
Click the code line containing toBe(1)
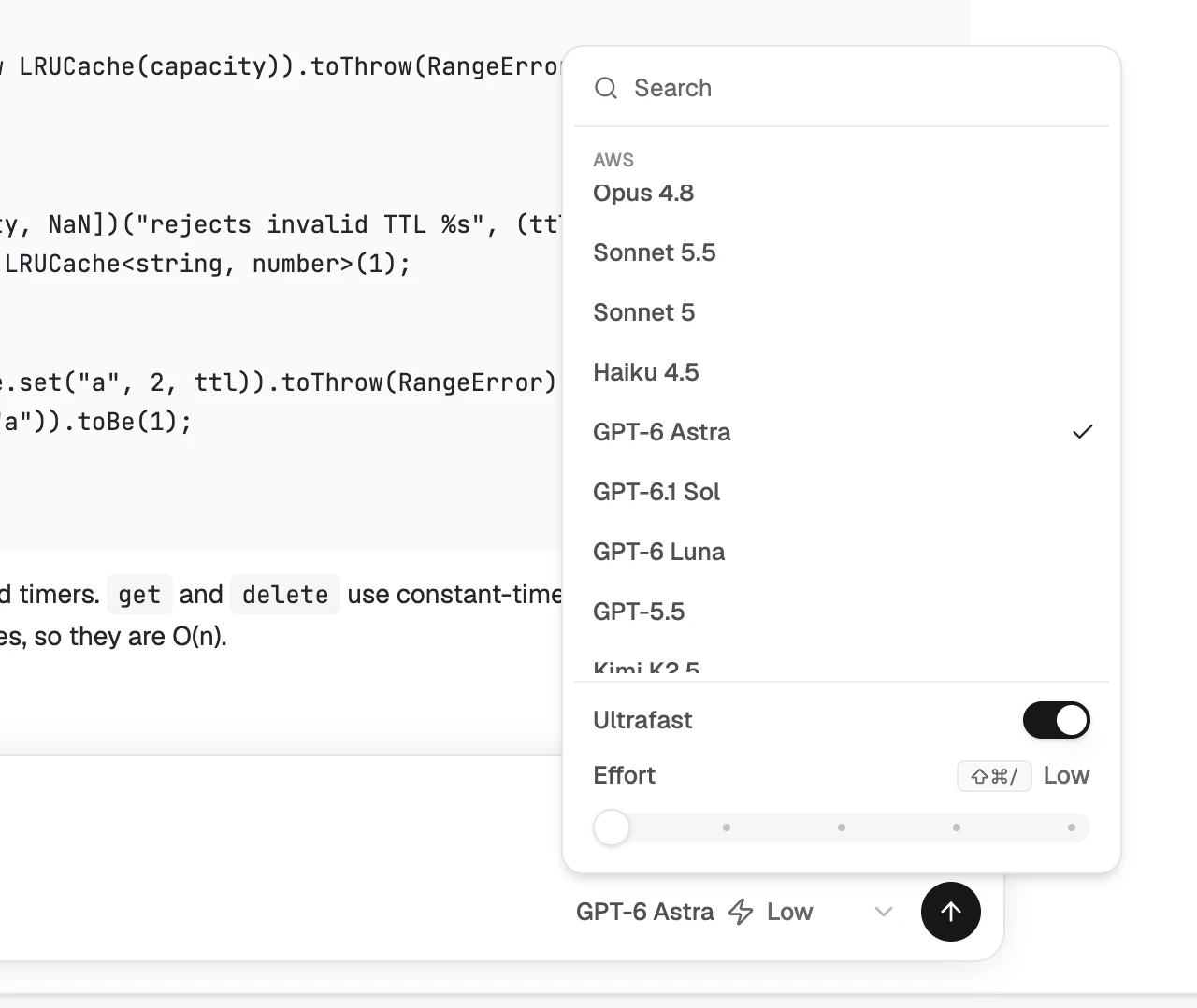point(95,422)
